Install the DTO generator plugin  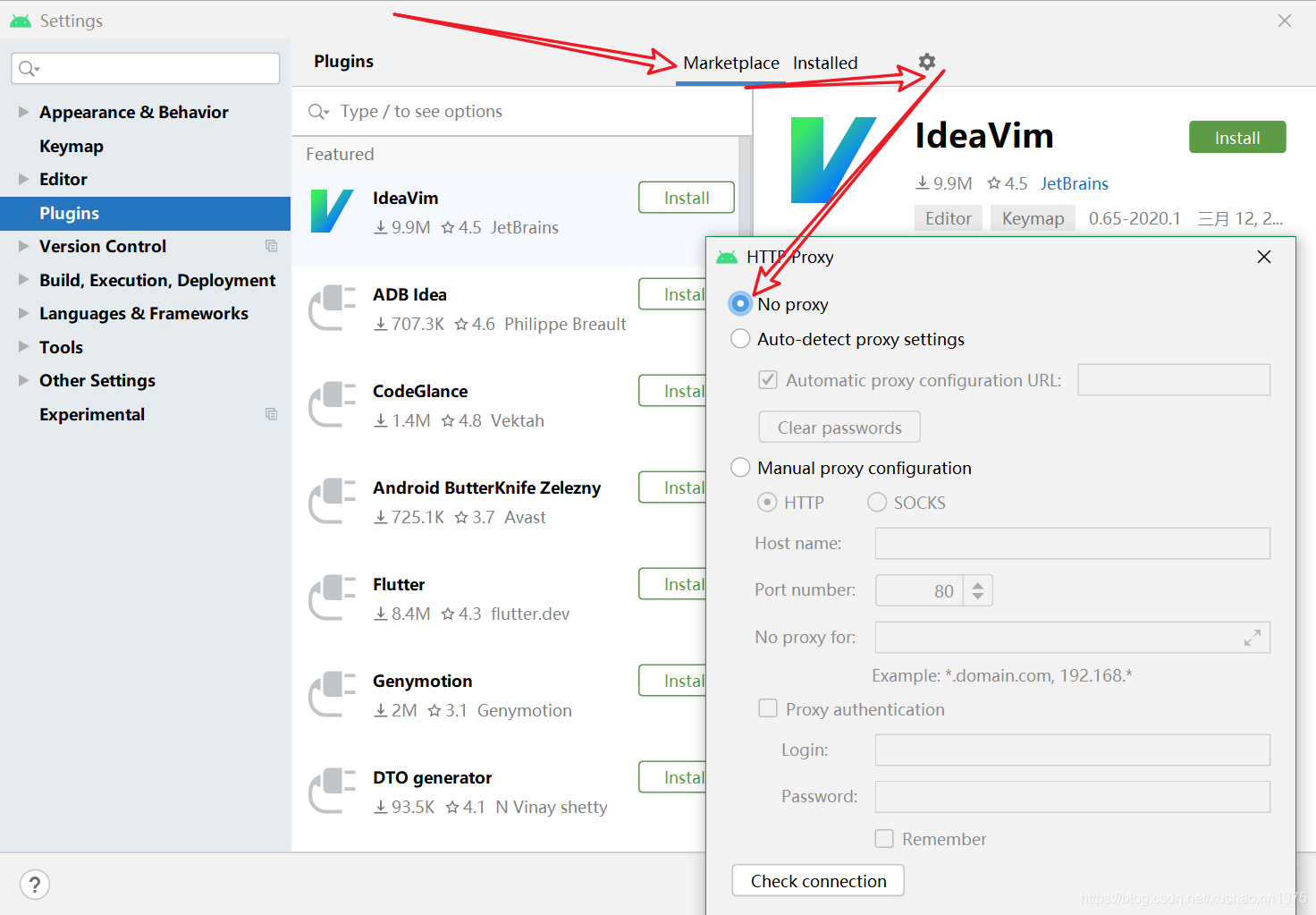pos(672,777)
